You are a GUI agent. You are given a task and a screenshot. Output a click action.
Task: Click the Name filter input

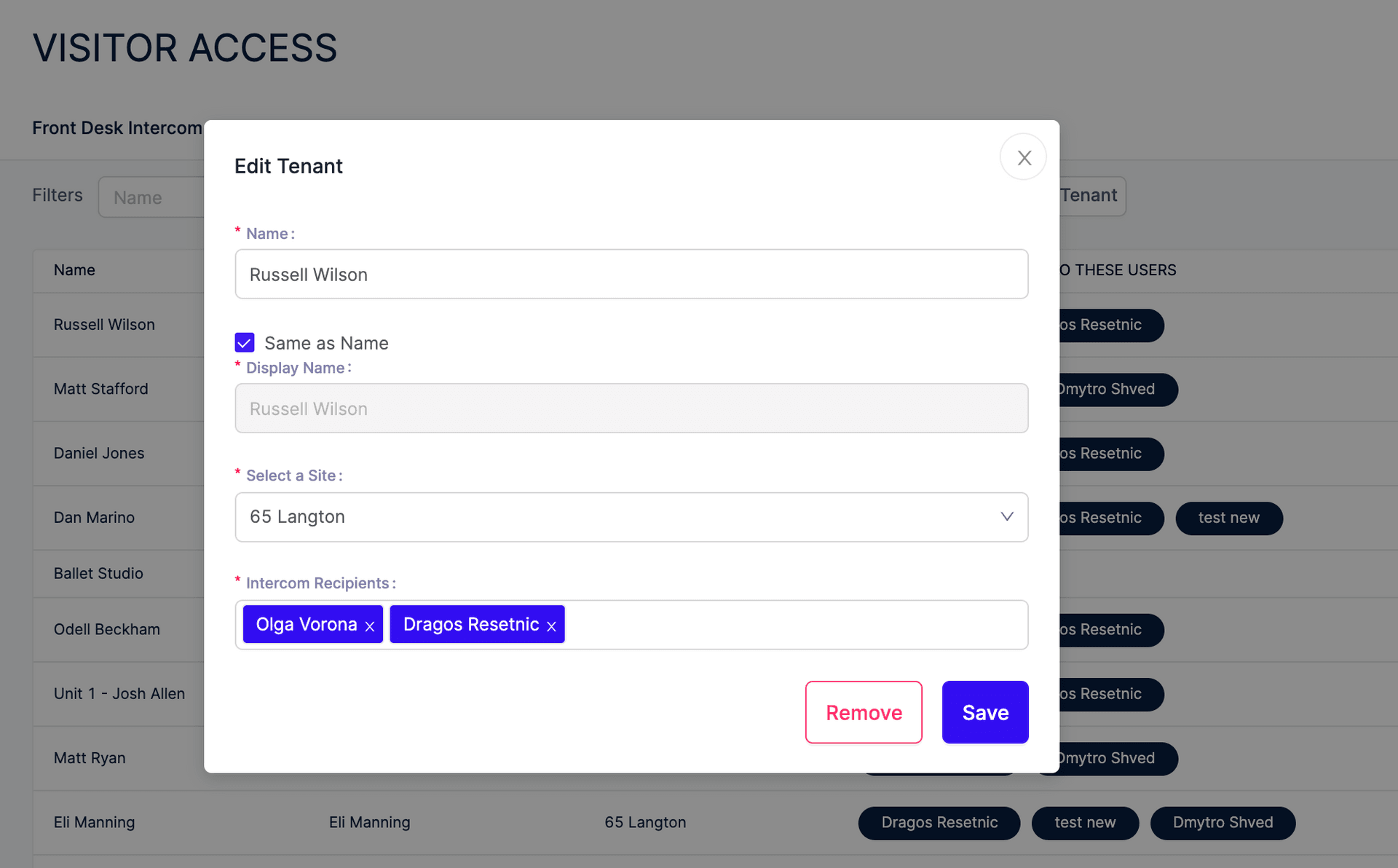153,197
